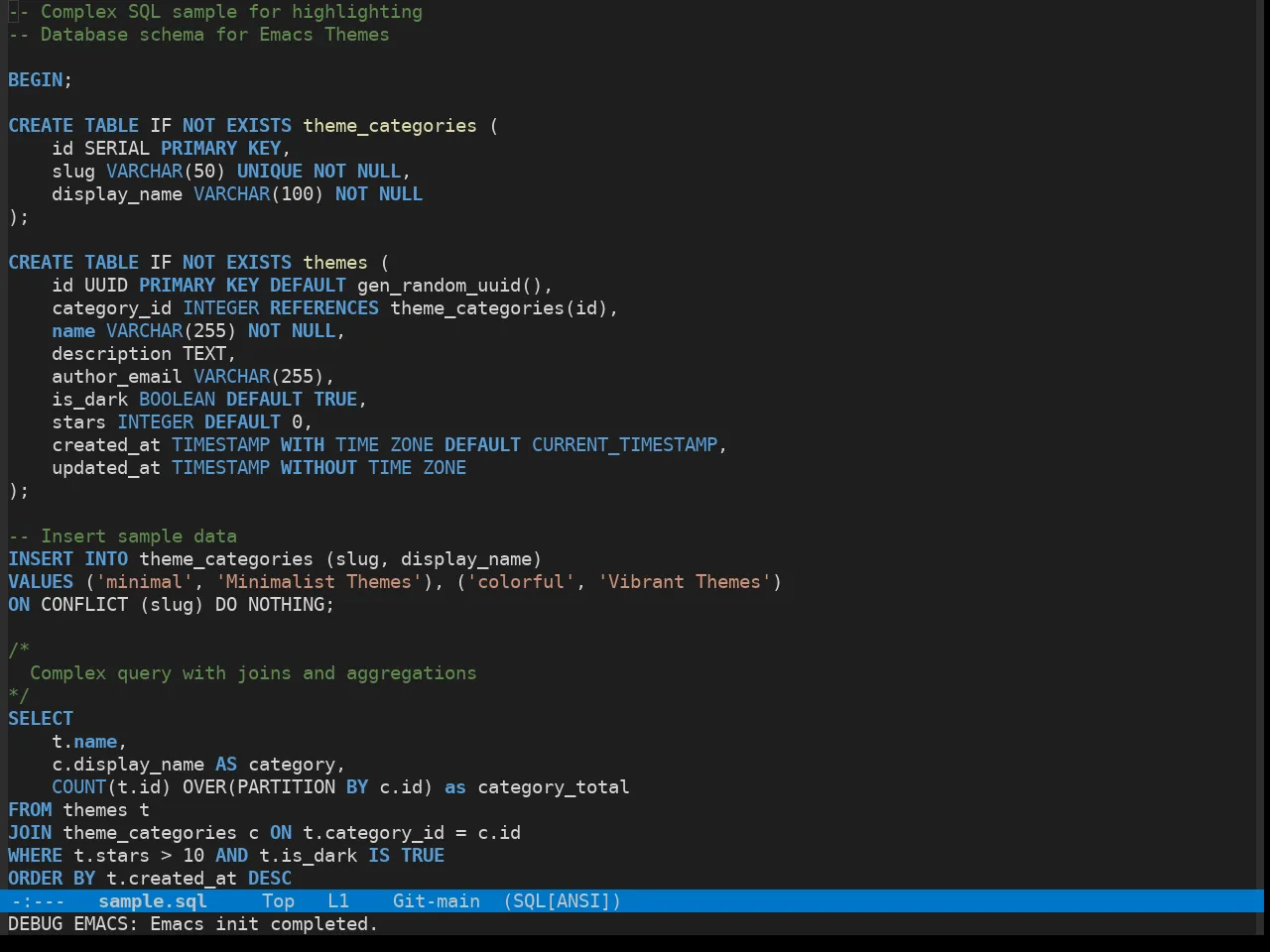Click the '-- Insert sample data' comment
Image resolution: width=1270 pixels, height=952 pixels.
pos(123,536)
